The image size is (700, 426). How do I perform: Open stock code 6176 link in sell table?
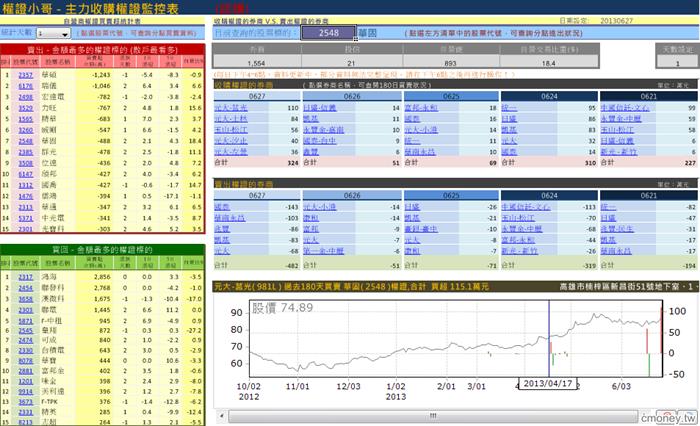point(25,86)
